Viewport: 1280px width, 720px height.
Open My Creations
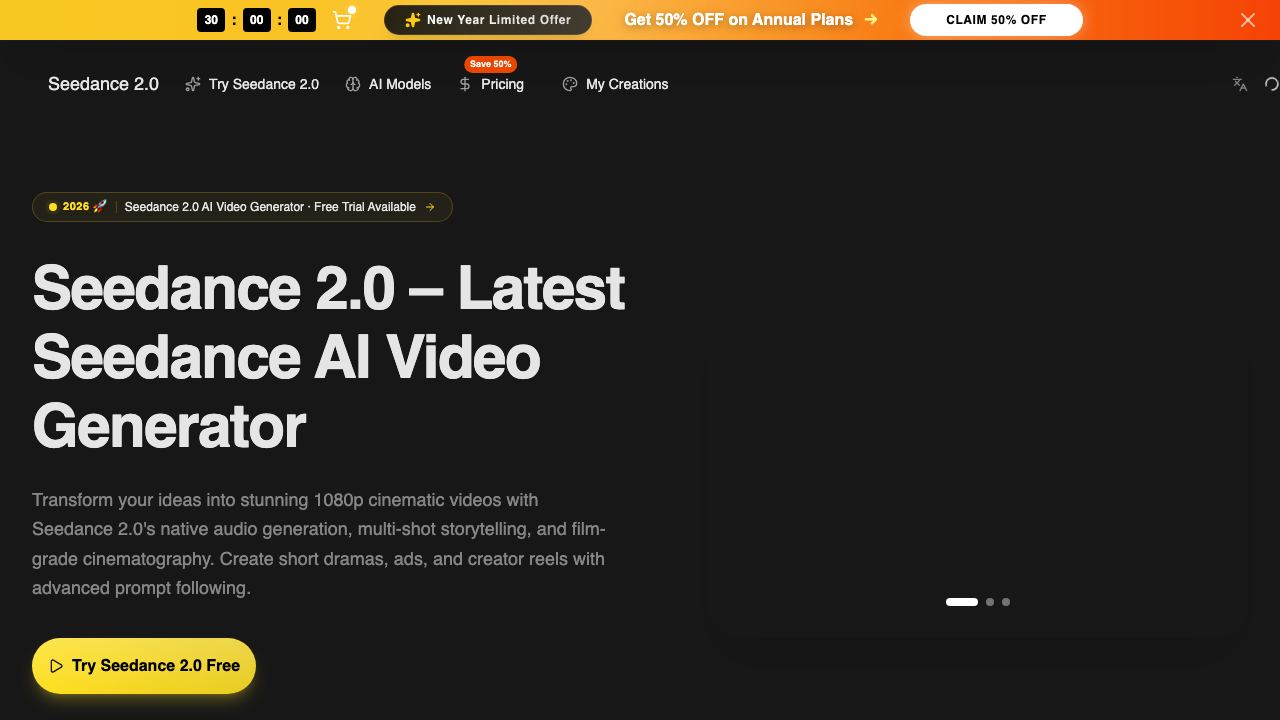click(615, 84)
